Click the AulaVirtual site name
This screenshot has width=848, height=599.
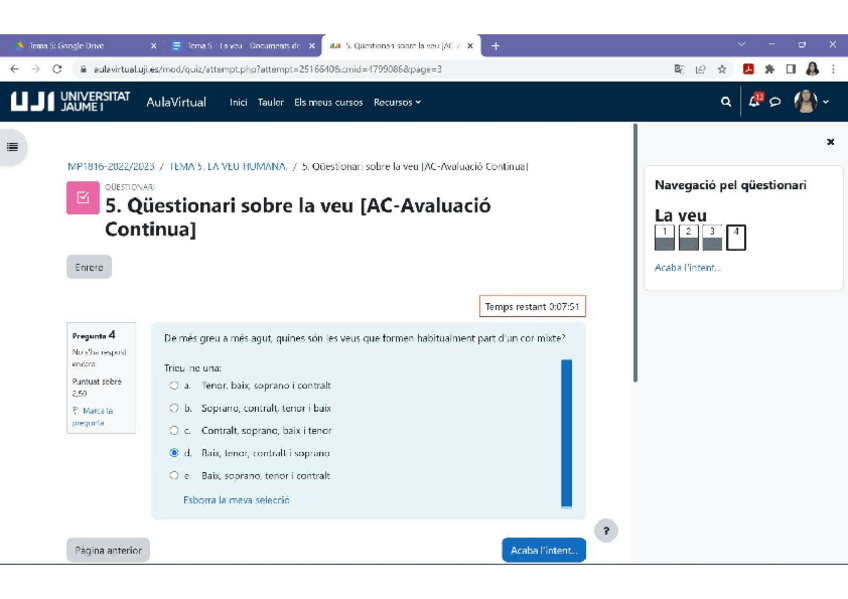pyautogui.click(x=176, y=102)
